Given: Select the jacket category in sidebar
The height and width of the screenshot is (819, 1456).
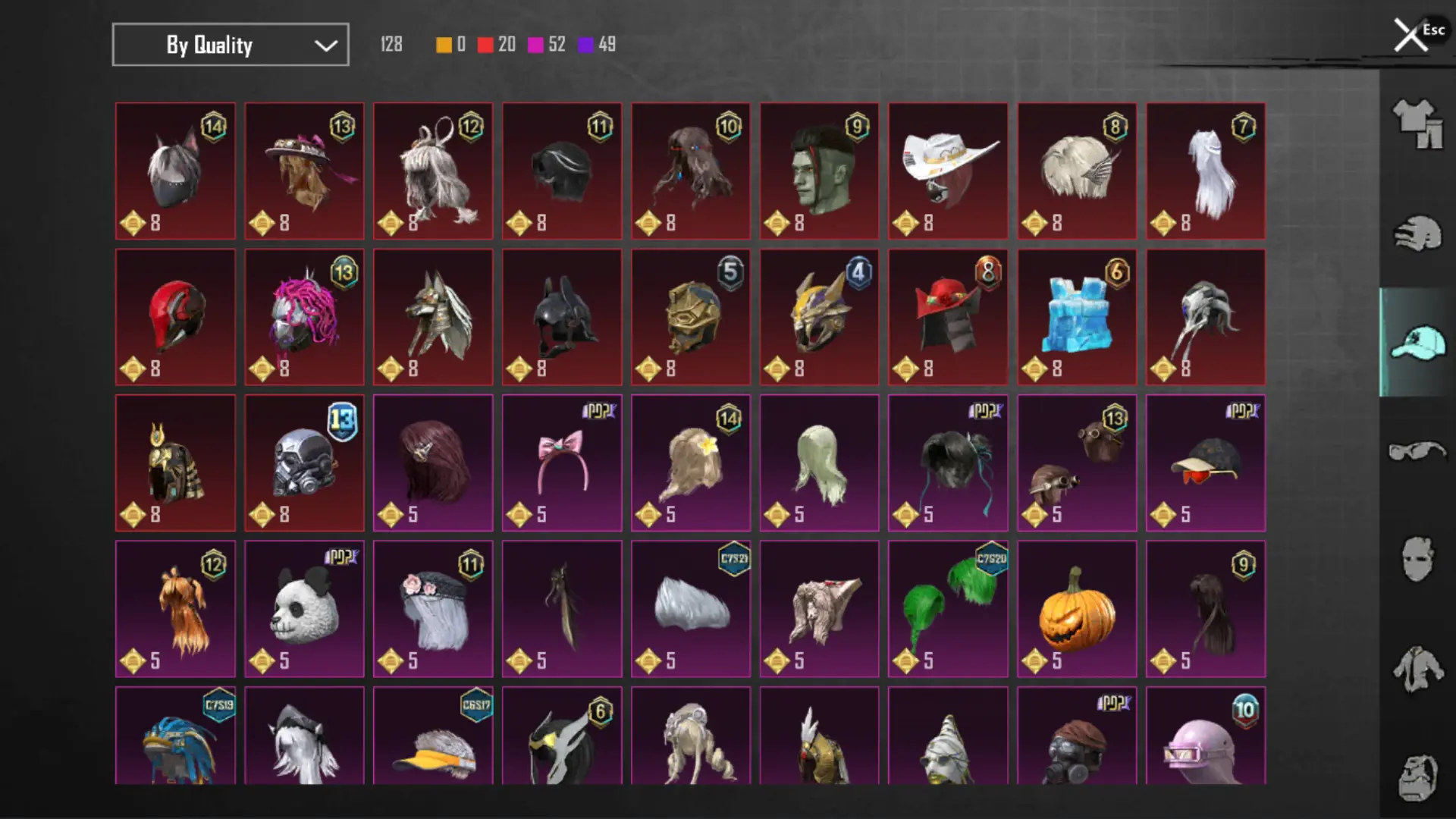Looking at the screenshot, I should click(1417, 669).
